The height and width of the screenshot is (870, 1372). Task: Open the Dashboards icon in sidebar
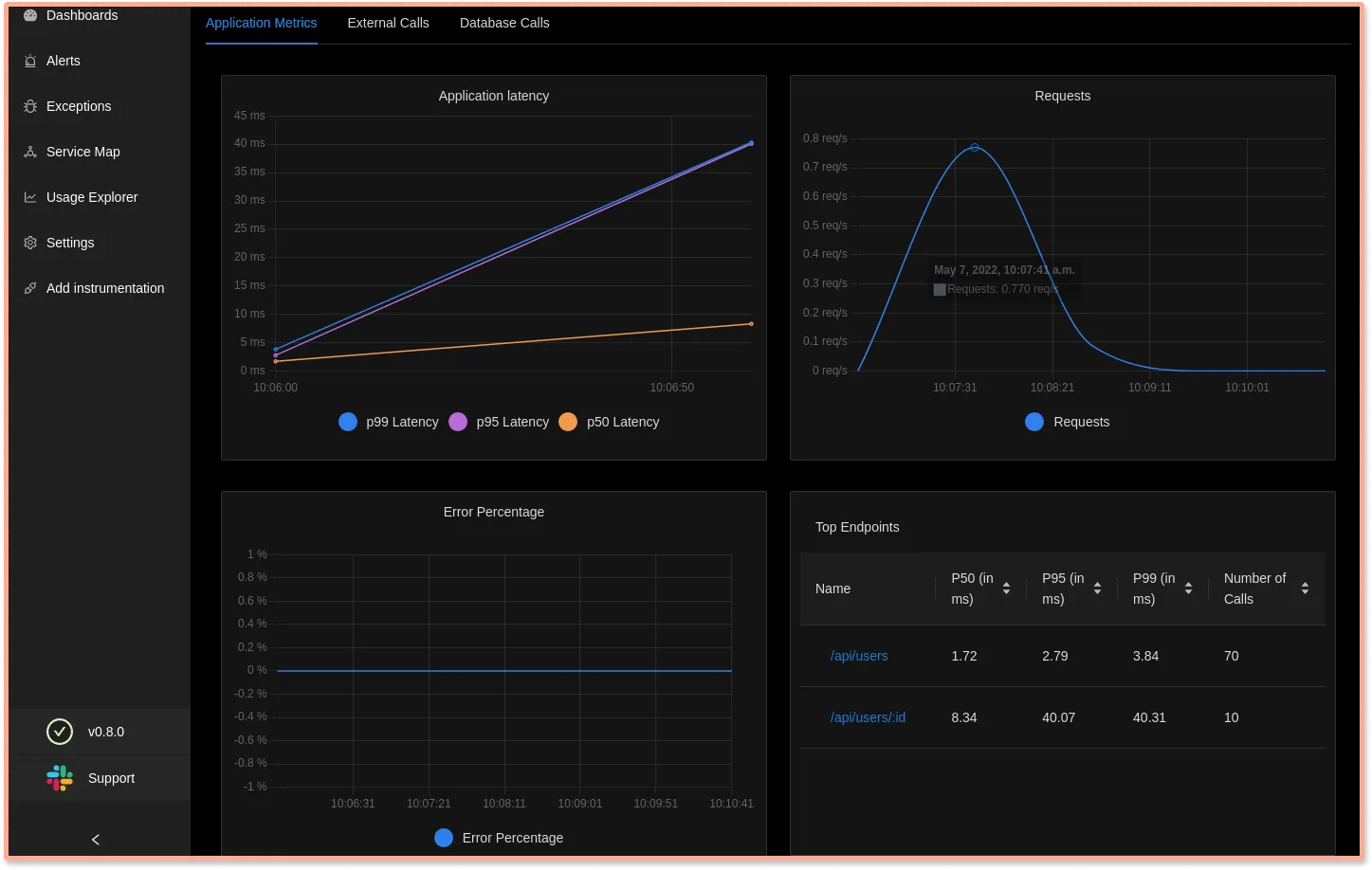point(30,15)
